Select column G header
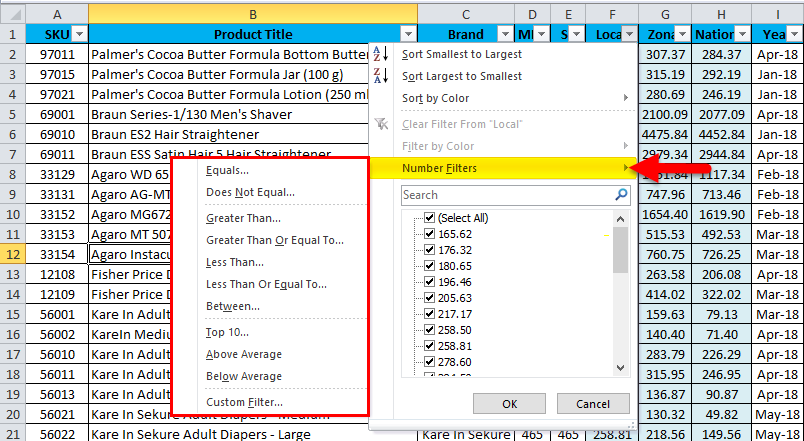 pos(665,14)
